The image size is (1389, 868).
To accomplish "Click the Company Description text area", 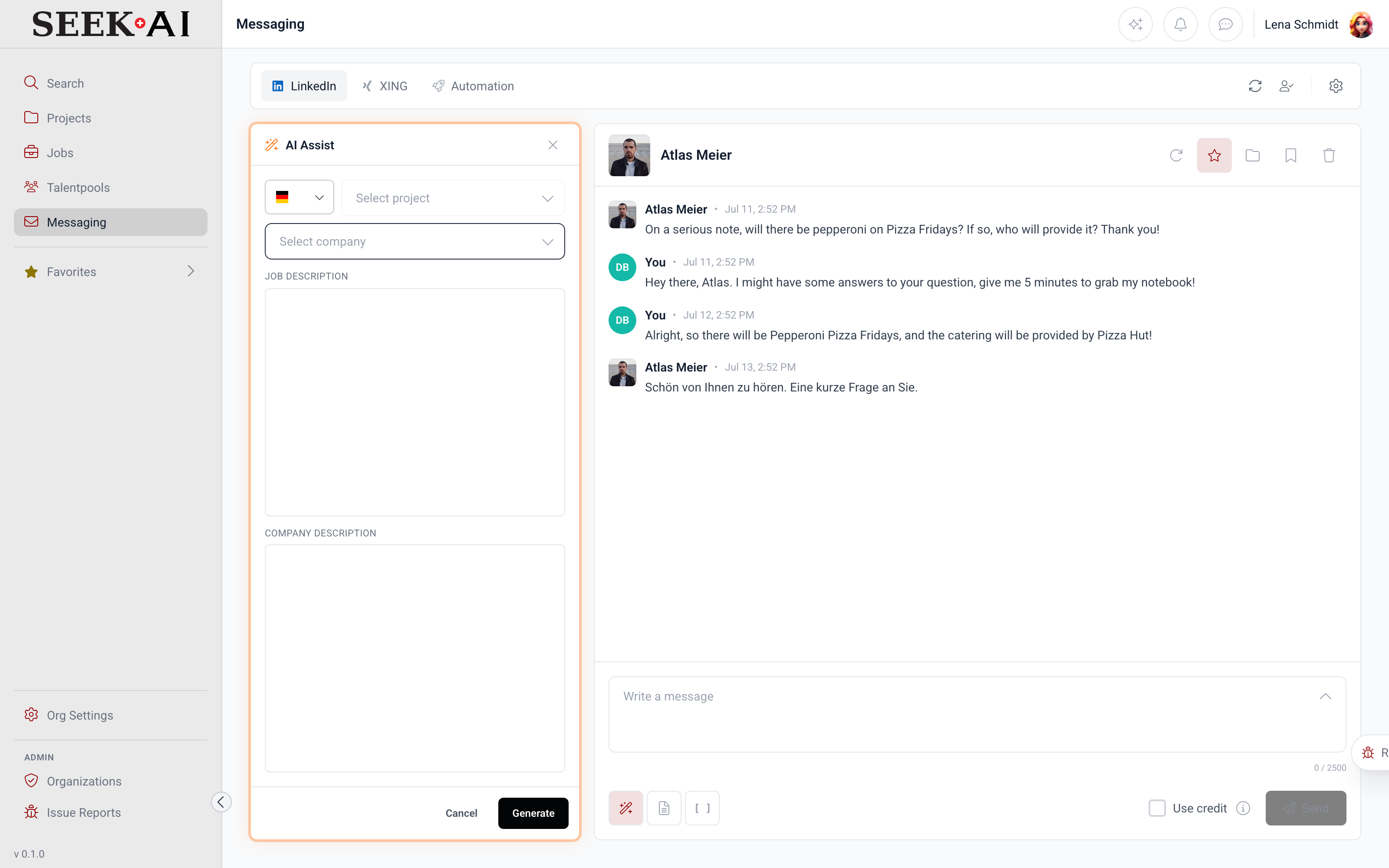I will pos(415,658).
